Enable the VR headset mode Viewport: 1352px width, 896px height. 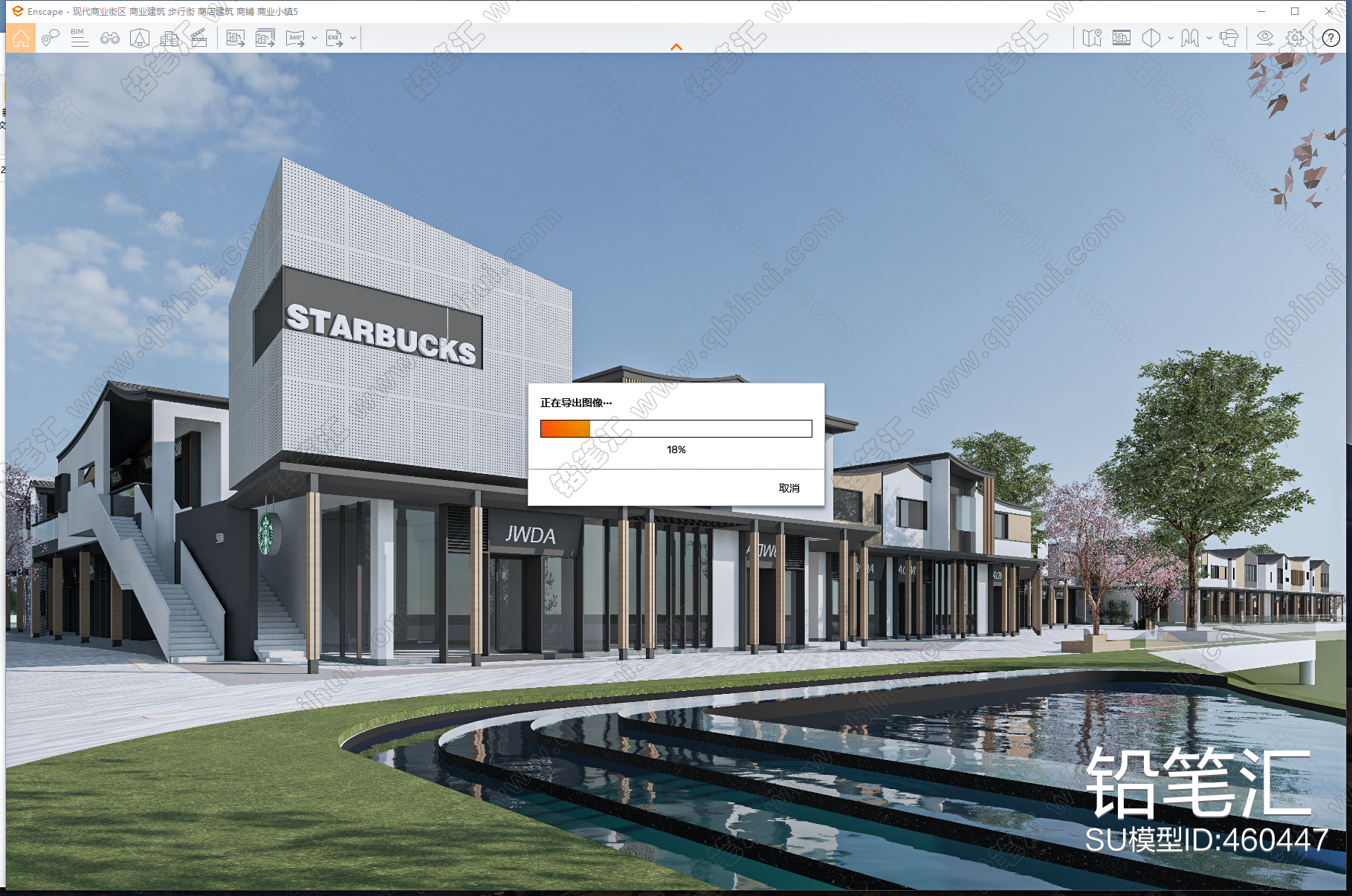click(1229, 38)
